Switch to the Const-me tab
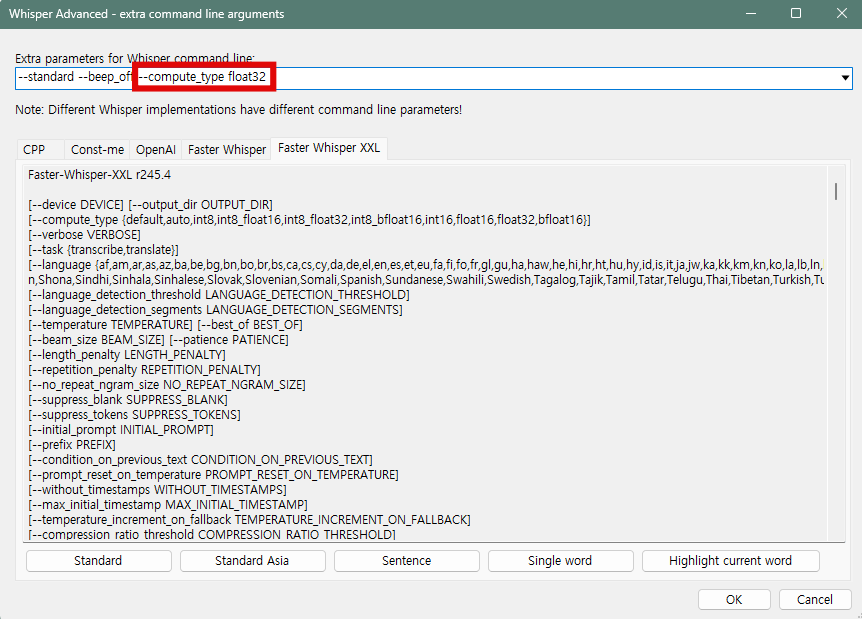This screenshot has width=862, height=619. point(97,150)
